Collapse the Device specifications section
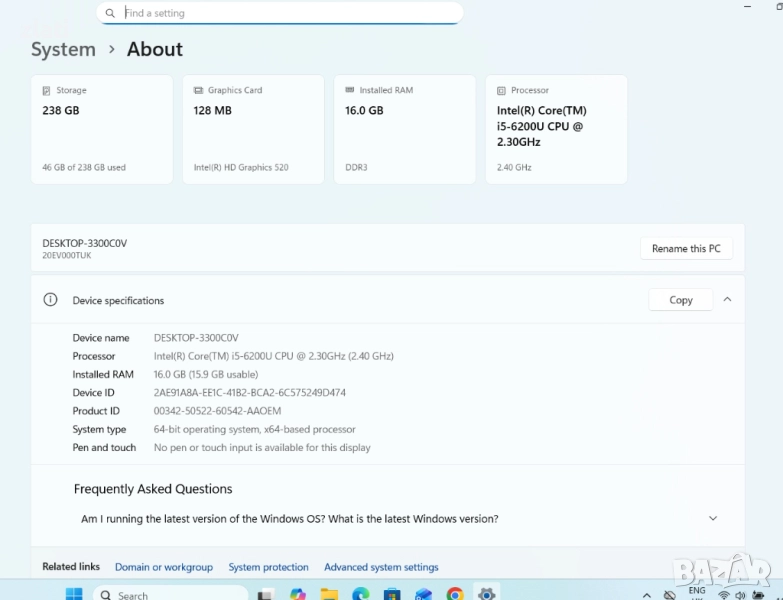This screenshot has width=783, height=600. pos(727,299)
